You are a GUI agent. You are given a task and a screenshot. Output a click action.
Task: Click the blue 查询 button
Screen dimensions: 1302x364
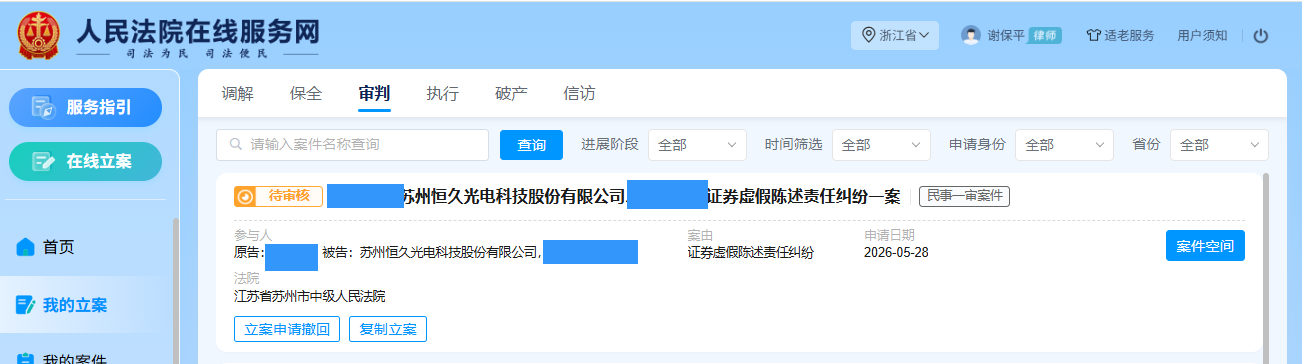pos(532,145)
